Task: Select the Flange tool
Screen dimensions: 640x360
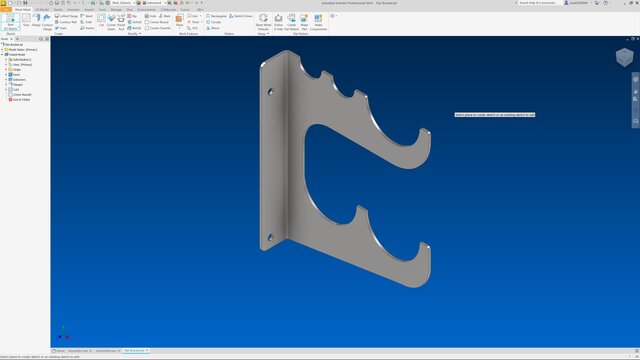Action: coord(36,21)
